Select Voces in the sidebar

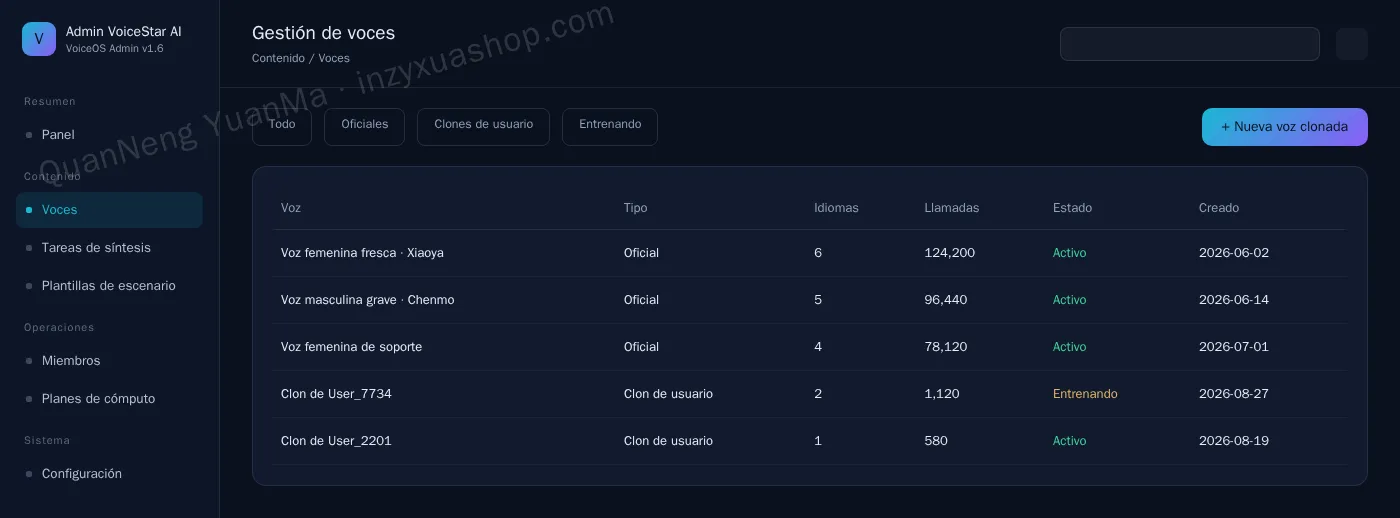109,210
